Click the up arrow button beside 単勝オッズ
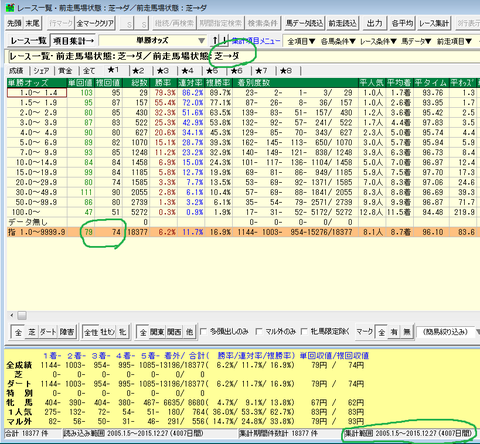Viewport: 480px width, 444px height. click(215, 41)
